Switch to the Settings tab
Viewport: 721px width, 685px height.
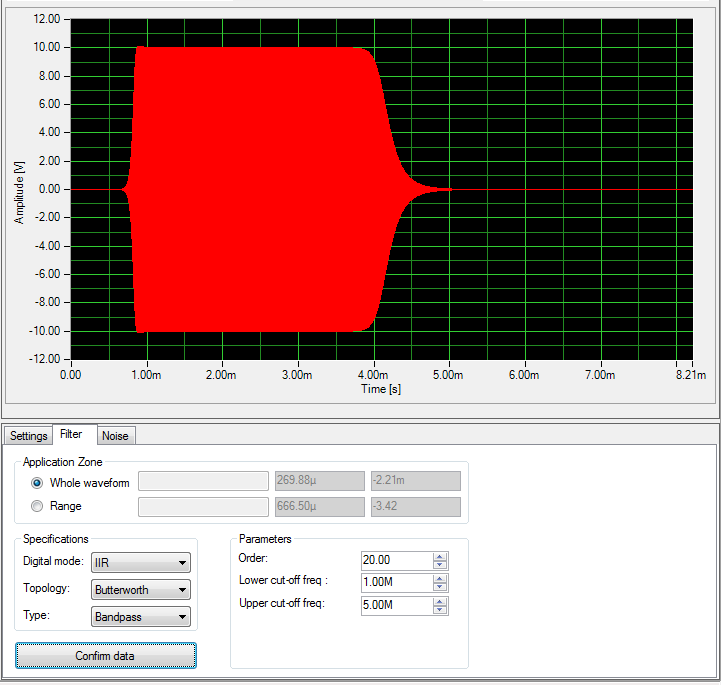[29, 436]
